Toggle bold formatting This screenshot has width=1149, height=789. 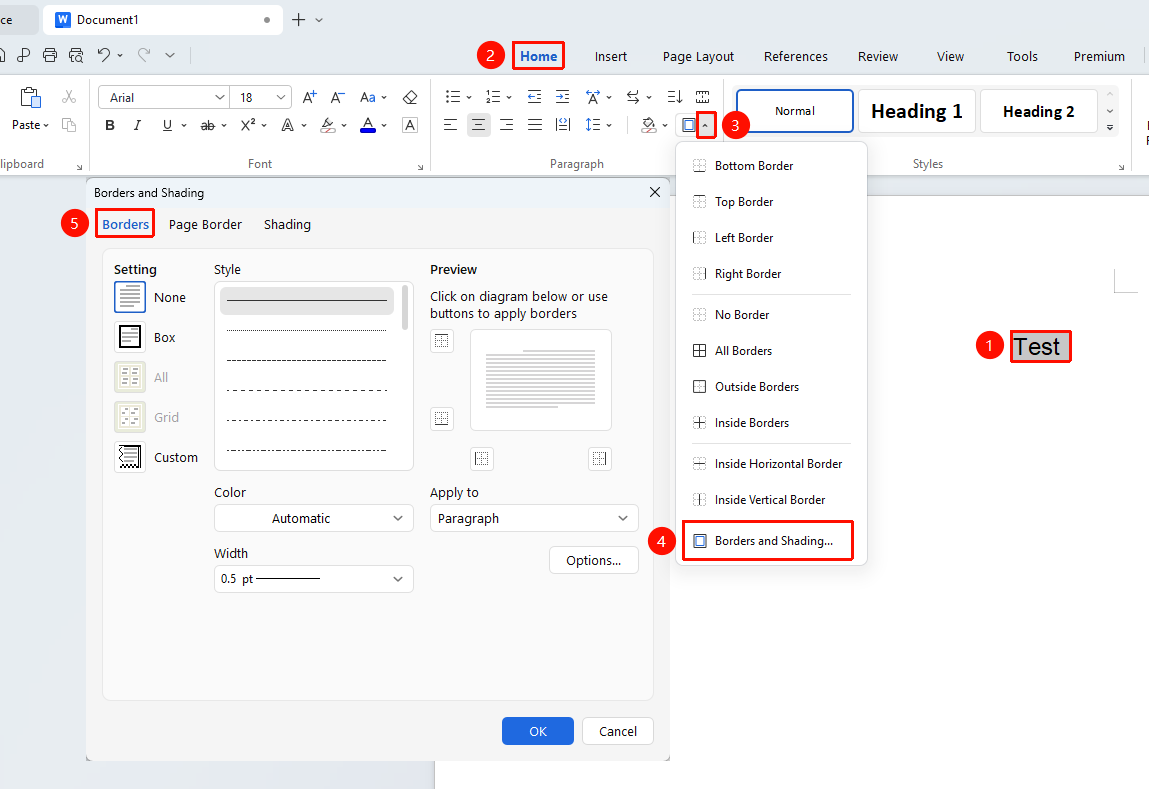click(x=110, y=125)
